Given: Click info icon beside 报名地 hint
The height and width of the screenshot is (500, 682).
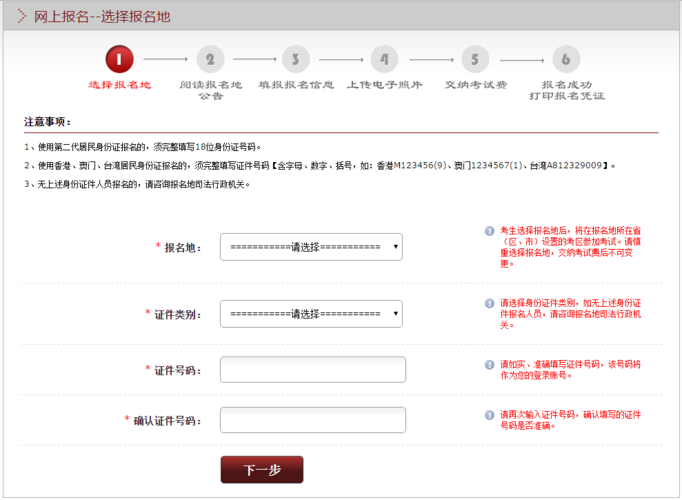Looking at the screenshot, I should (x=489, y=231).
